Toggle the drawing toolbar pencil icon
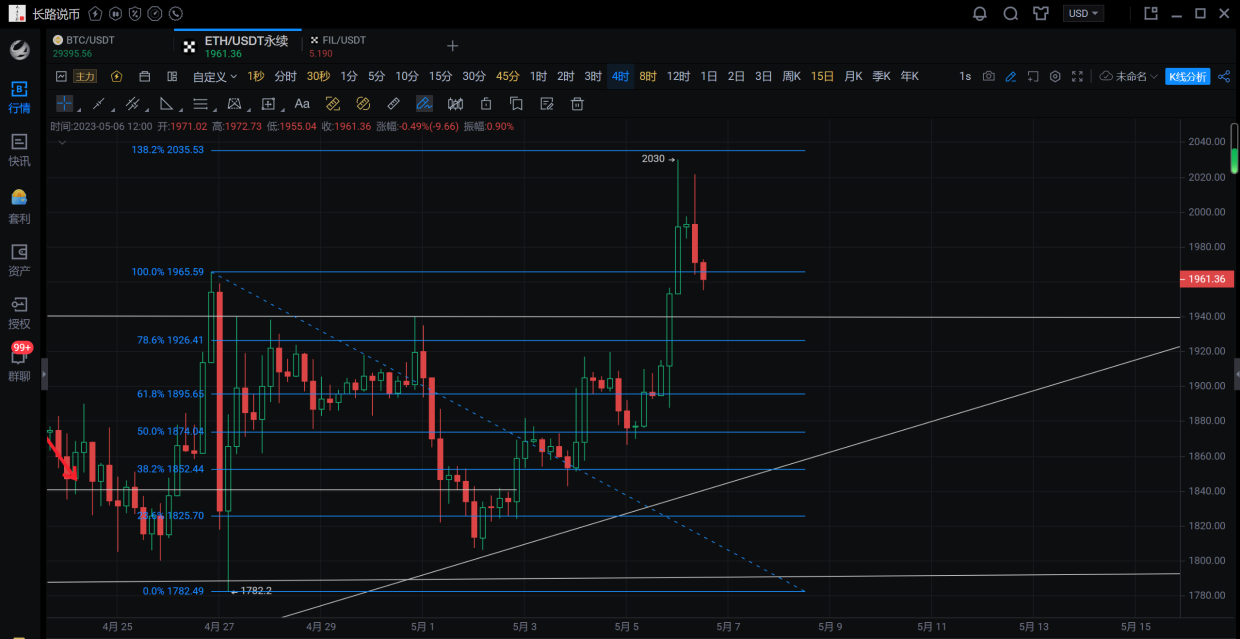 [x=1011, y=77]
